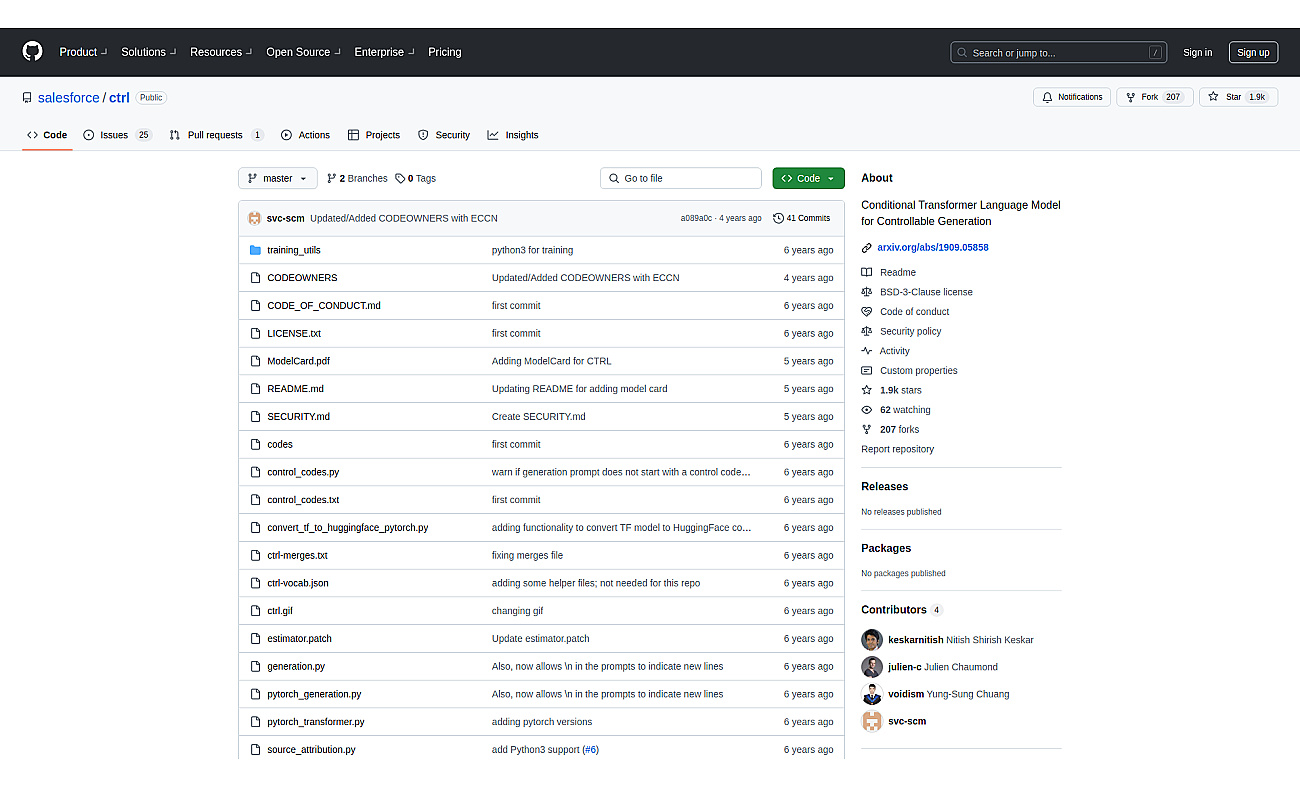Image resolution: width=1300 pixels, height=788 pixels.
Task: Open the Projects tab
Action: 374,135
